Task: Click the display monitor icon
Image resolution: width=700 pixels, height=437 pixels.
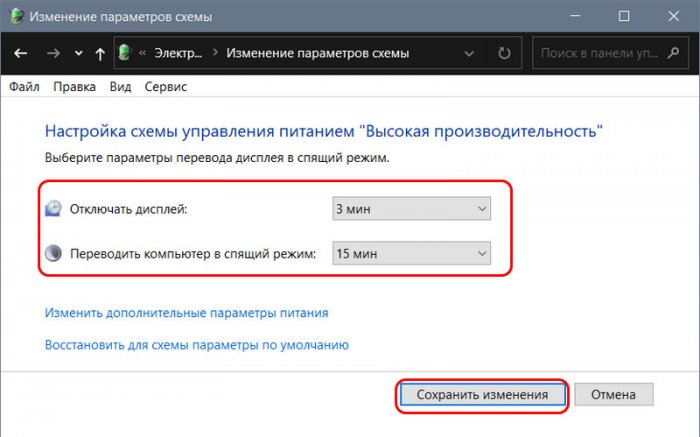Action: coord(53,208)
